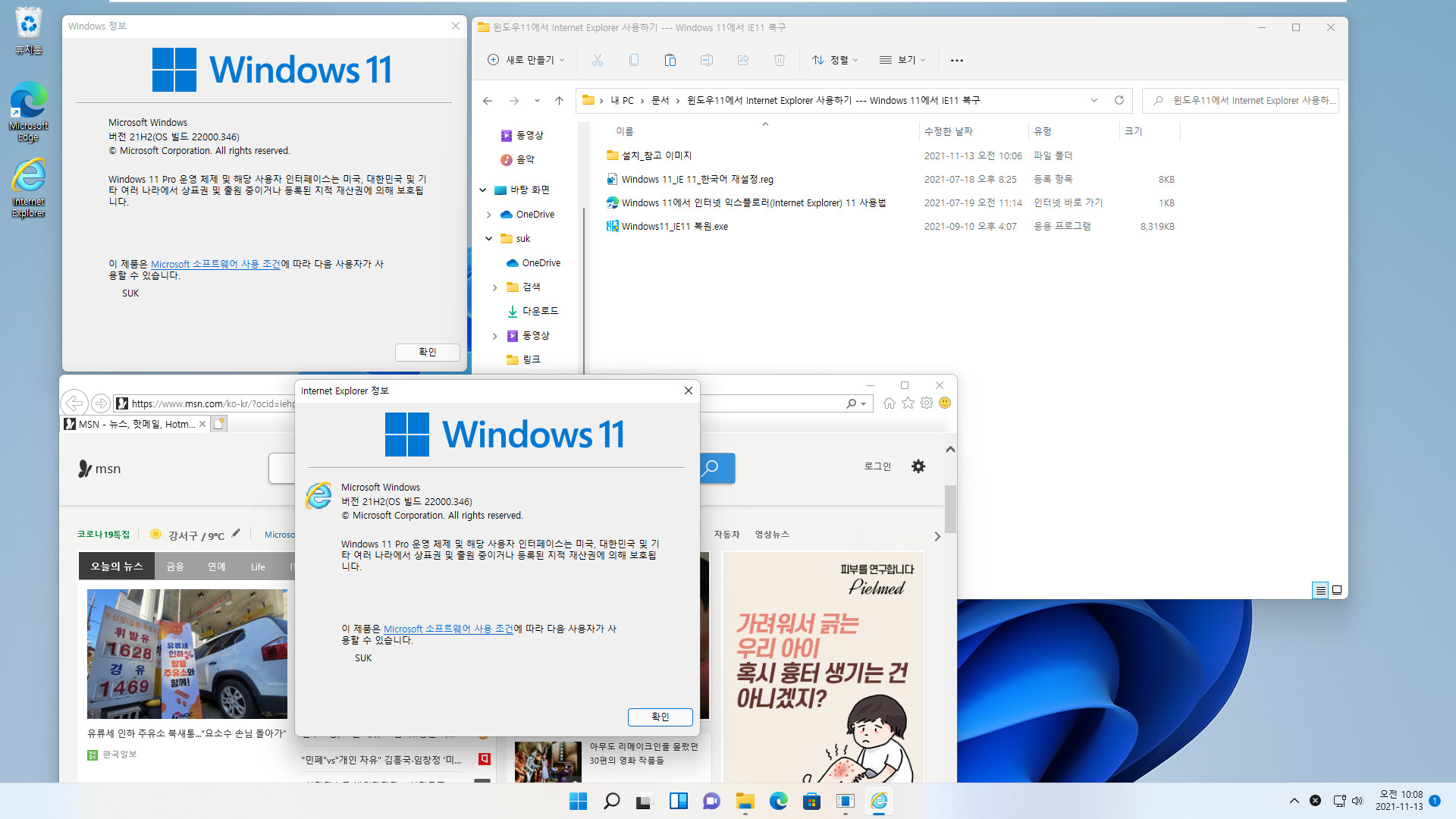This screenshot has width=1456, height=819.
Task: Go up one folder level in File Explorer
Action: click(559, 100)
